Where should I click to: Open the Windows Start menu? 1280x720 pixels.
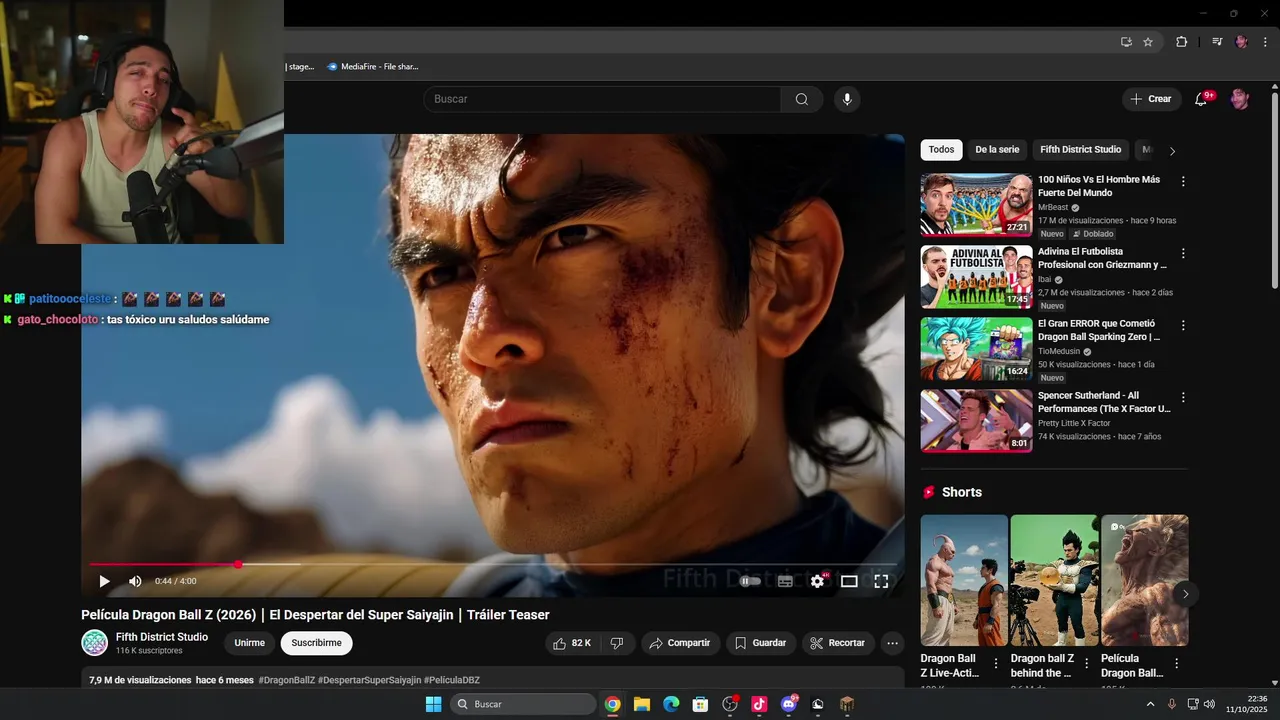pyautogui.click(x=433, y=704)
